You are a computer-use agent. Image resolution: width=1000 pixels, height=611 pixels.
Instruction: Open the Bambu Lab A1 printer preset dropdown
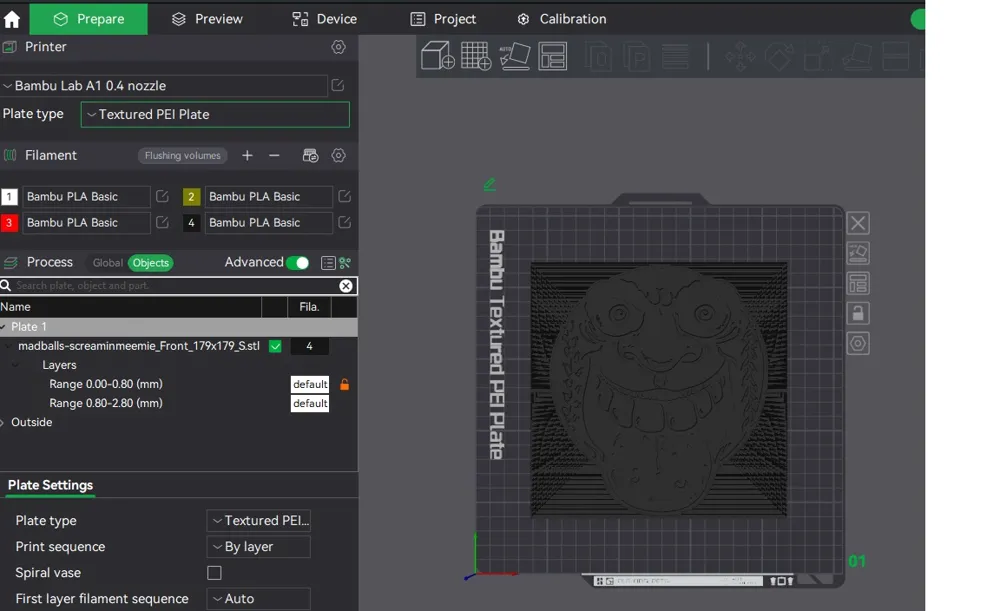tap(165, 85)
